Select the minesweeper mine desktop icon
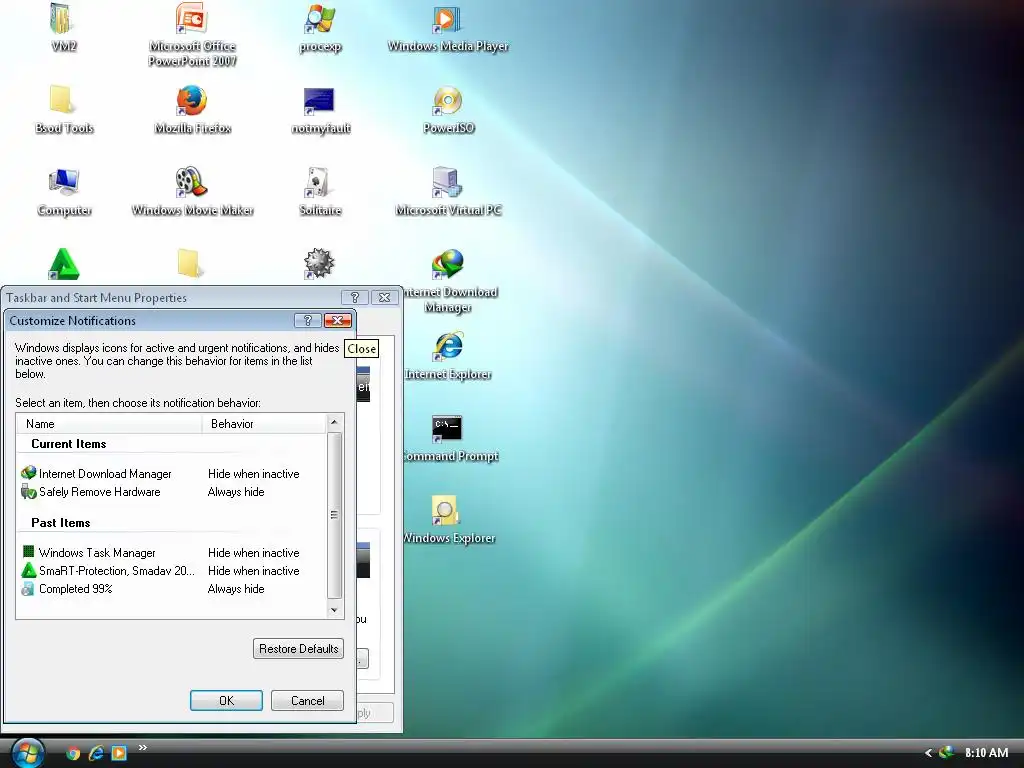Viewport: 1024px width, 768px height. tap(319, 263)
